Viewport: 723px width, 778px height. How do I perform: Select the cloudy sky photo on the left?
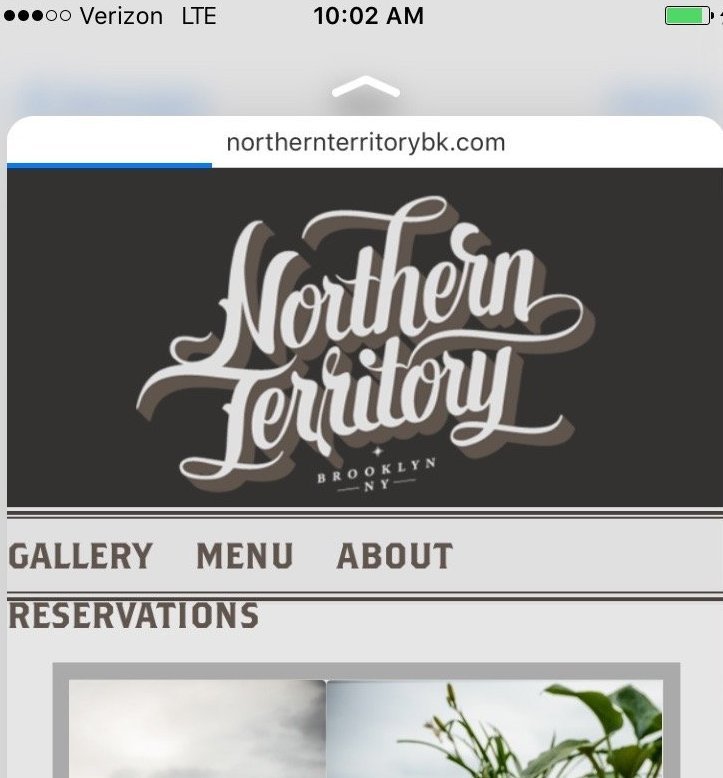point(197,728)
